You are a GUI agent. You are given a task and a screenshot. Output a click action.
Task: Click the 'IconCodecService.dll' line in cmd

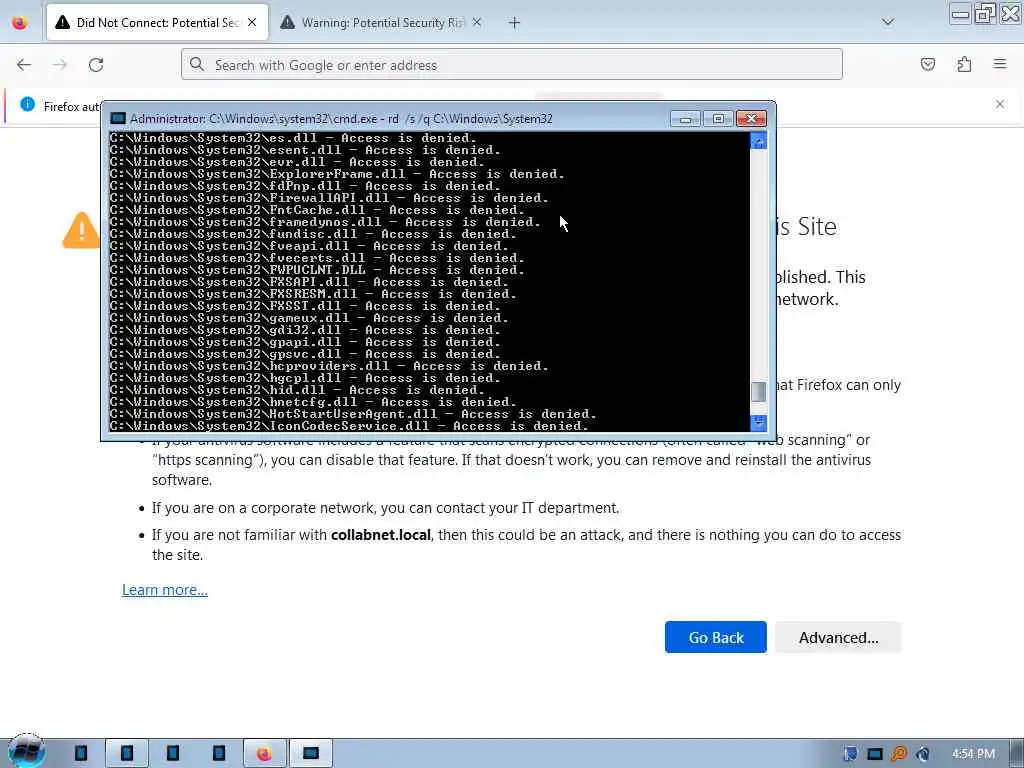point(349,426)
